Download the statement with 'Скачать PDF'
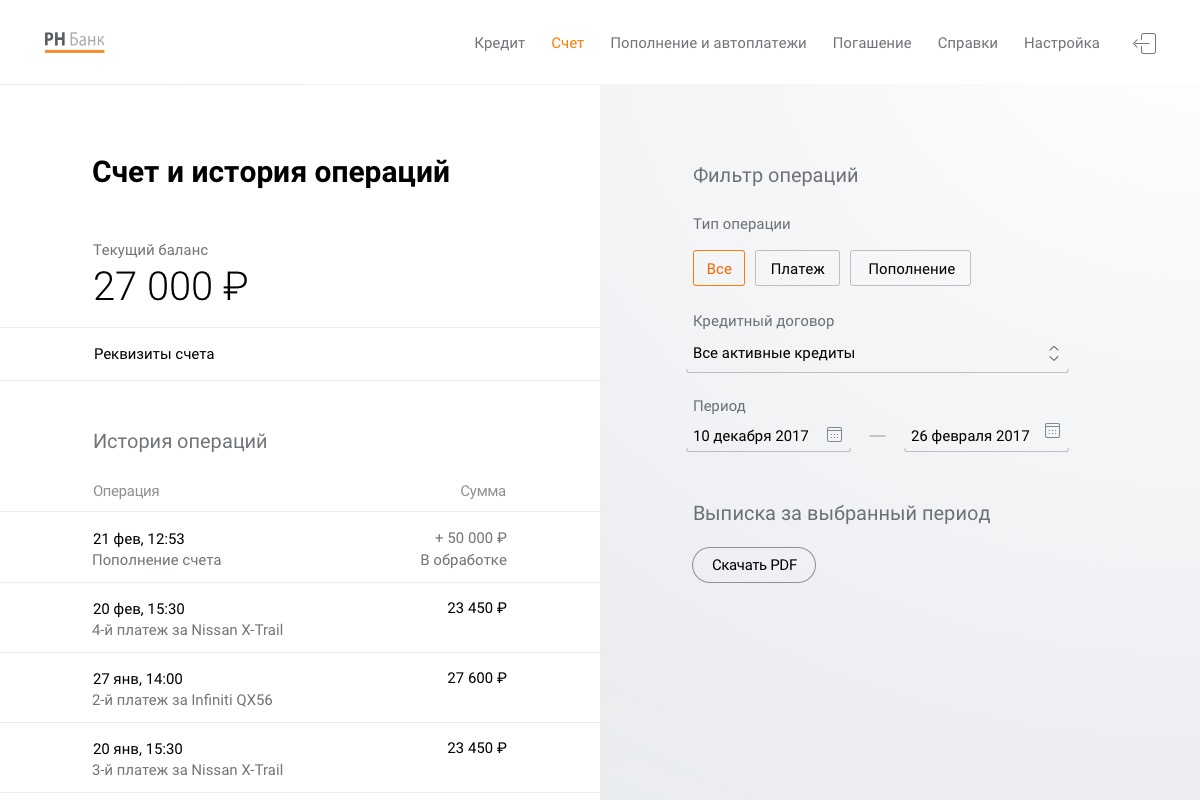Image resolution: width=1200 pixels, height=800 pixels. point(754,565)
